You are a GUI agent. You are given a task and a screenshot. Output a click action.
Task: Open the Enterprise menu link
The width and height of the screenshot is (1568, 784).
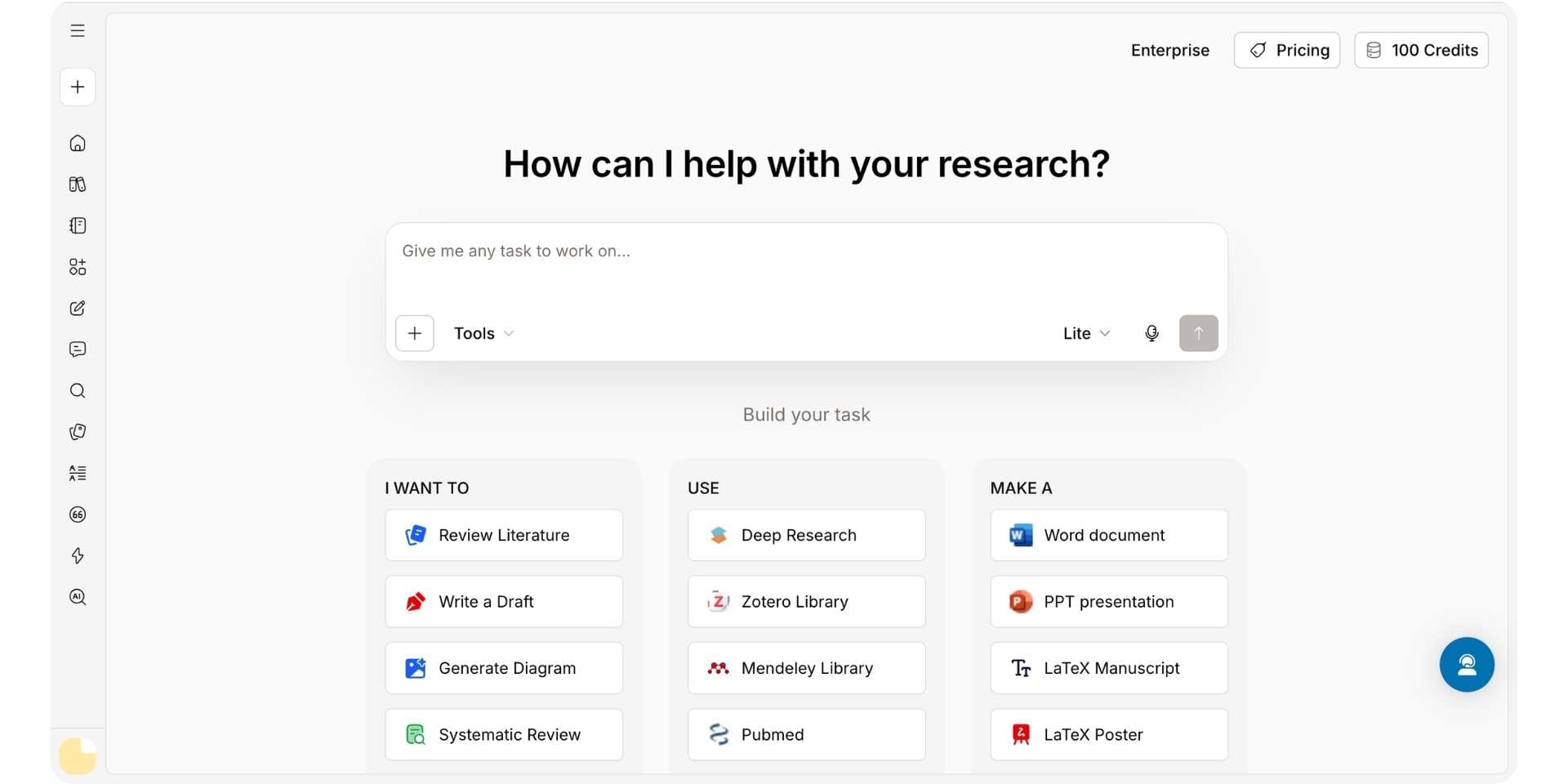tap(1169, 51)
